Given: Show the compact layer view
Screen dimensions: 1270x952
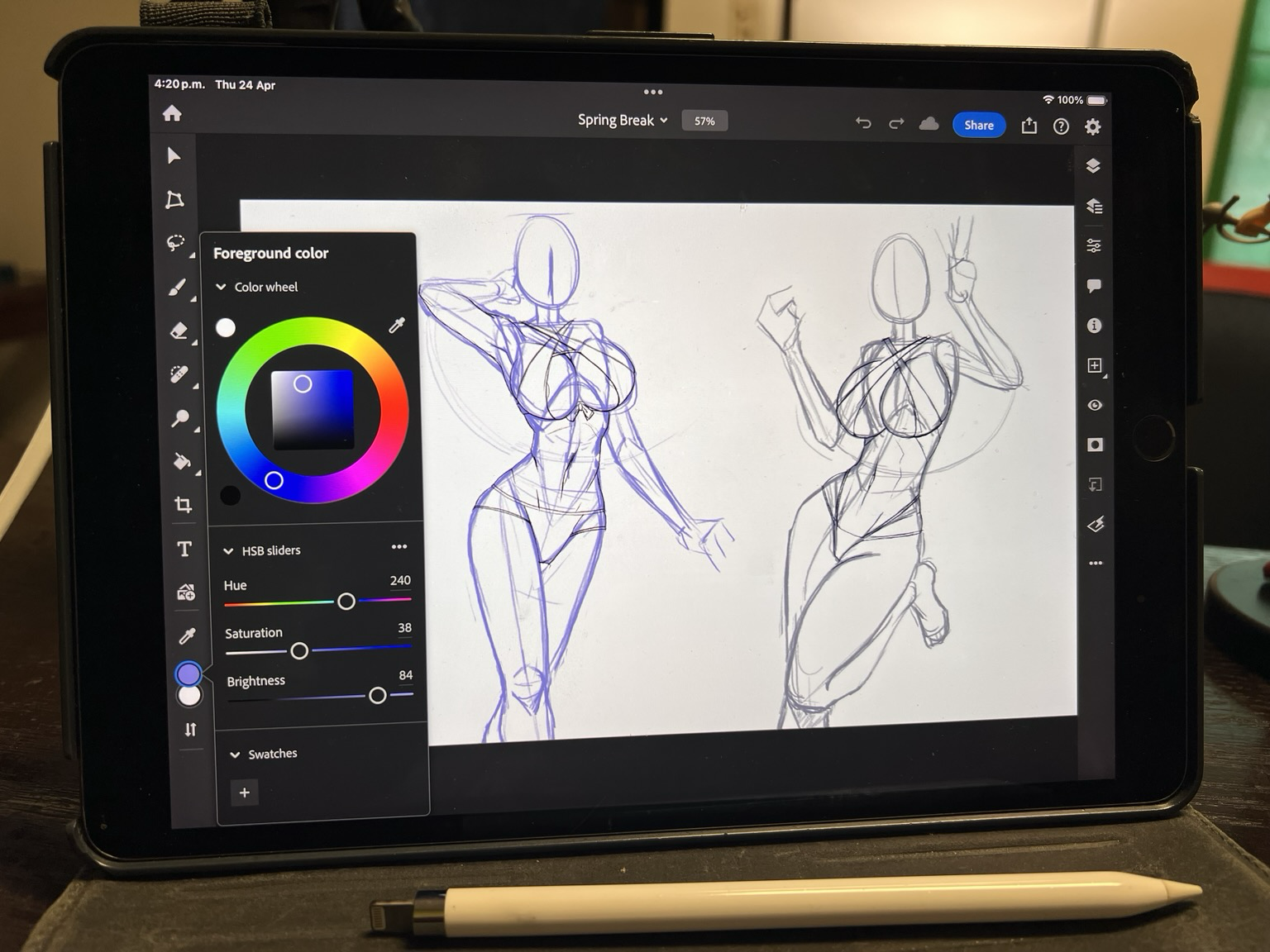Looking at the screenshot, I should tap(1093, 166).
